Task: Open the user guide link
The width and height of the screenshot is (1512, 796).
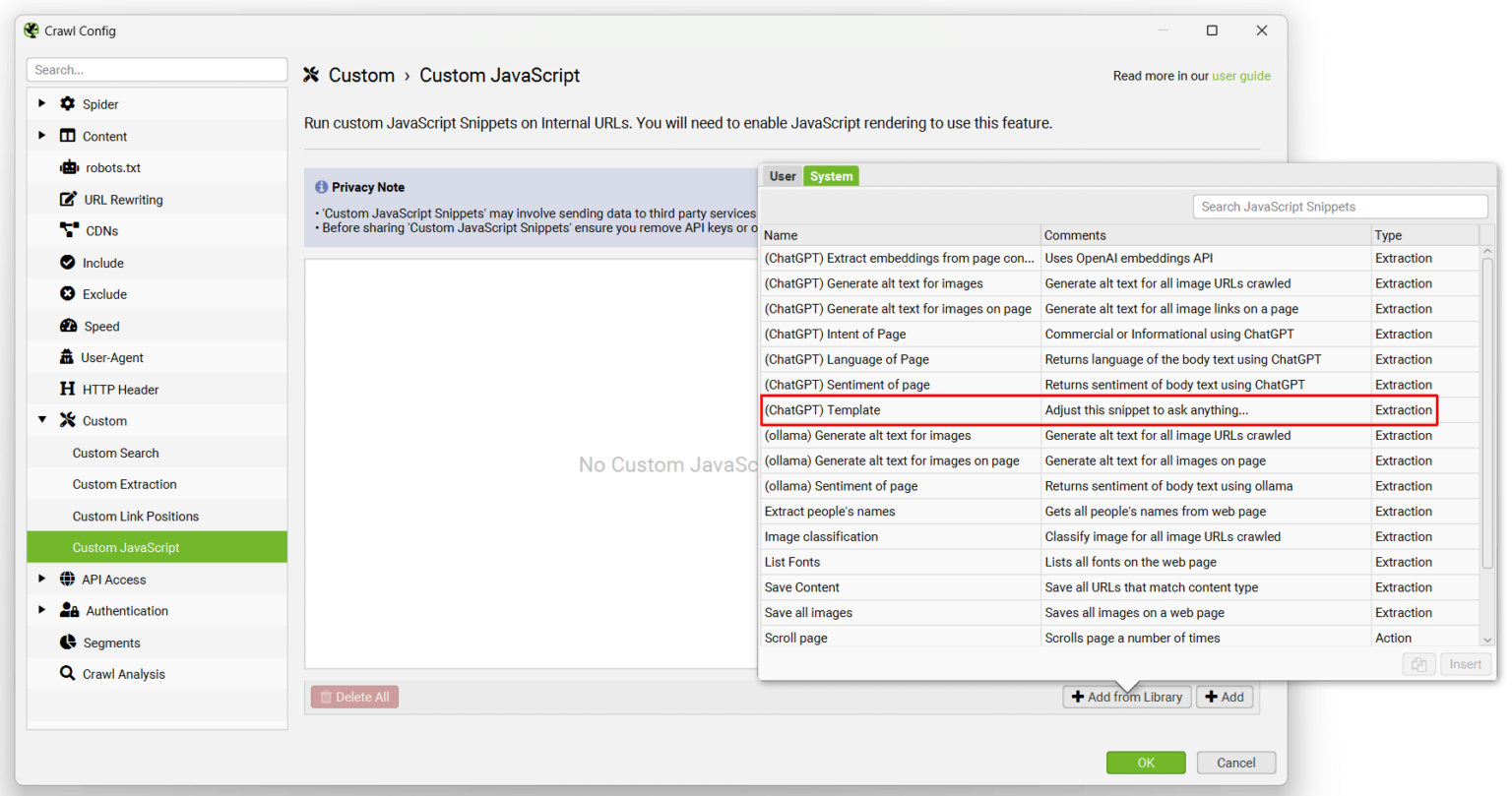Action: 1240,76
